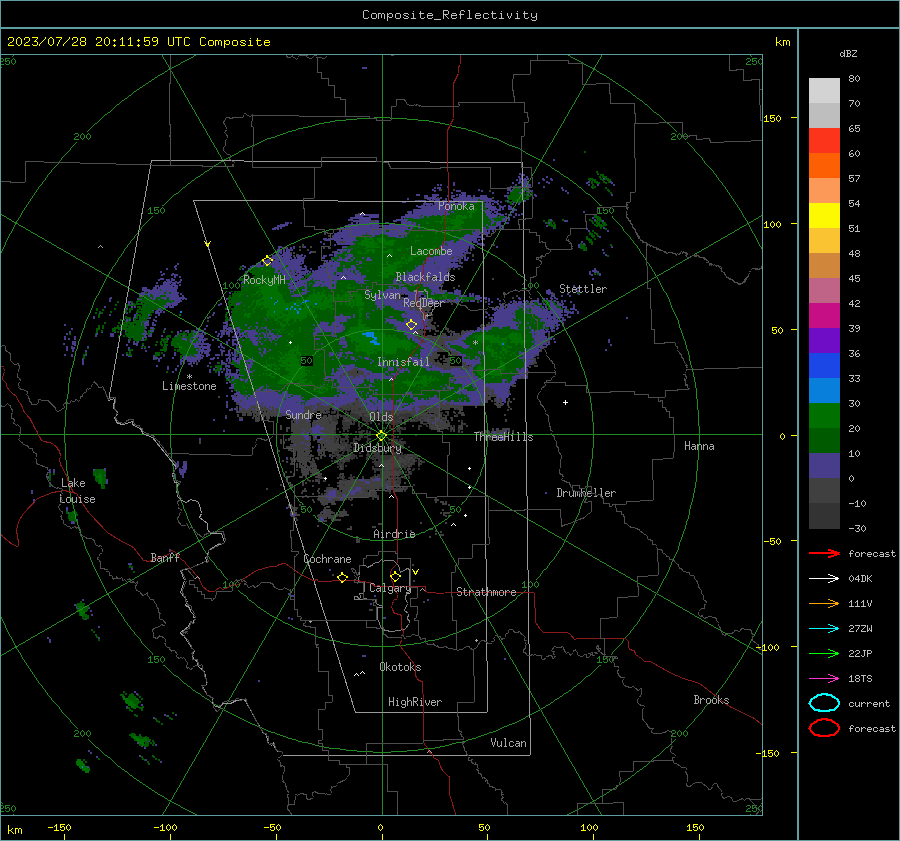Click the yellow diamond marker below RedDeer

412,325
